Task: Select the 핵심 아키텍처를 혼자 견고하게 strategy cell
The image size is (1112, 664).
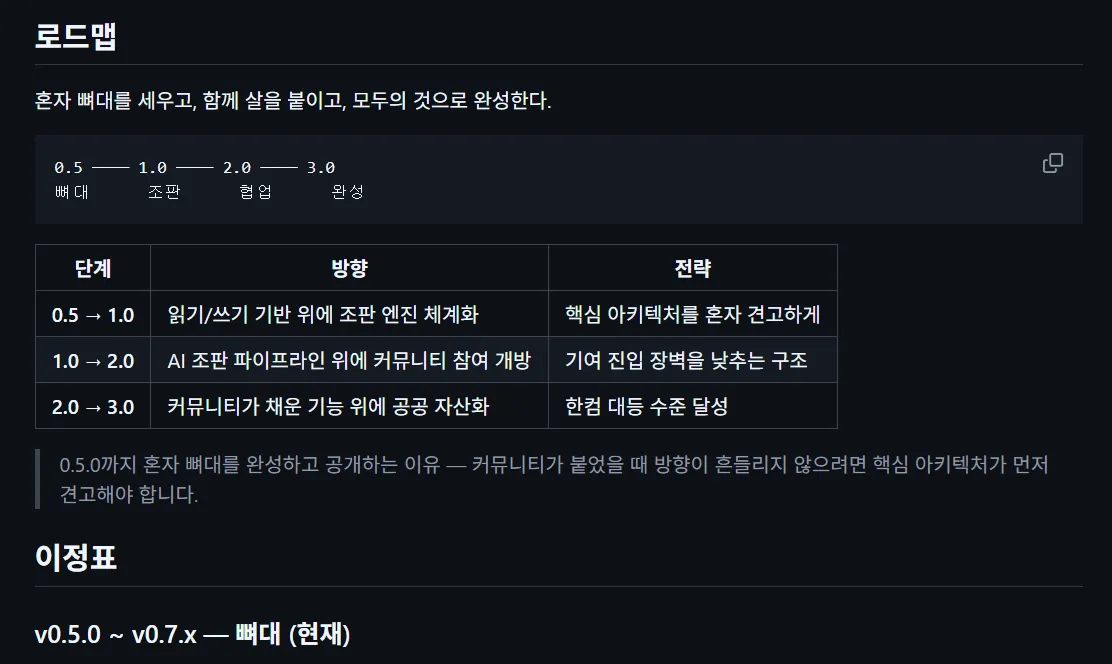Action: click(x=692, y=314)
